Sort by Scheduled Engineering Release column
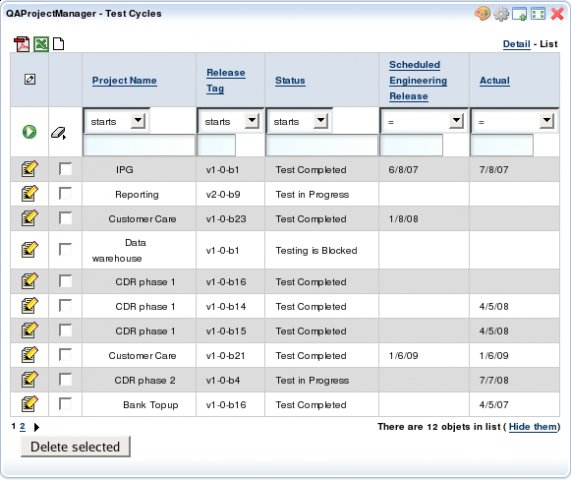 coord(418,80)
